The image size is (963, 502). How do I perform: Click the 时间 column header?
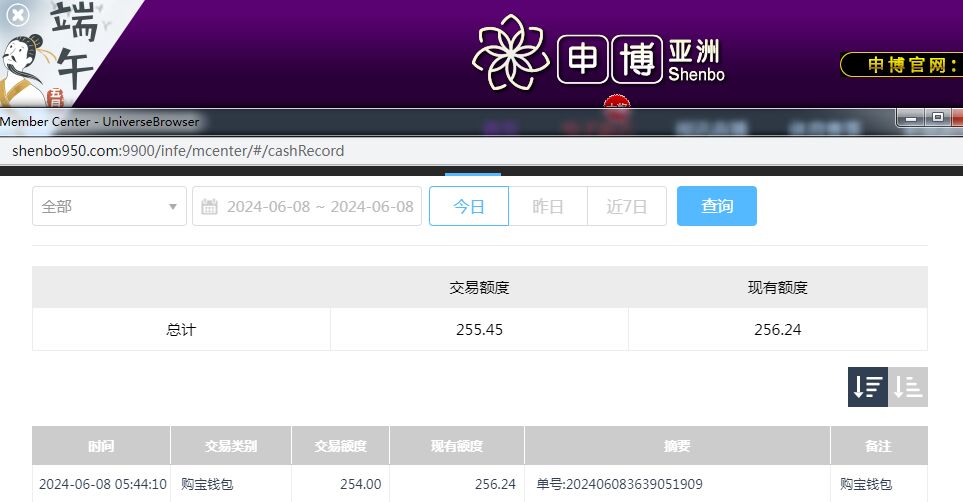click(100, 446)
